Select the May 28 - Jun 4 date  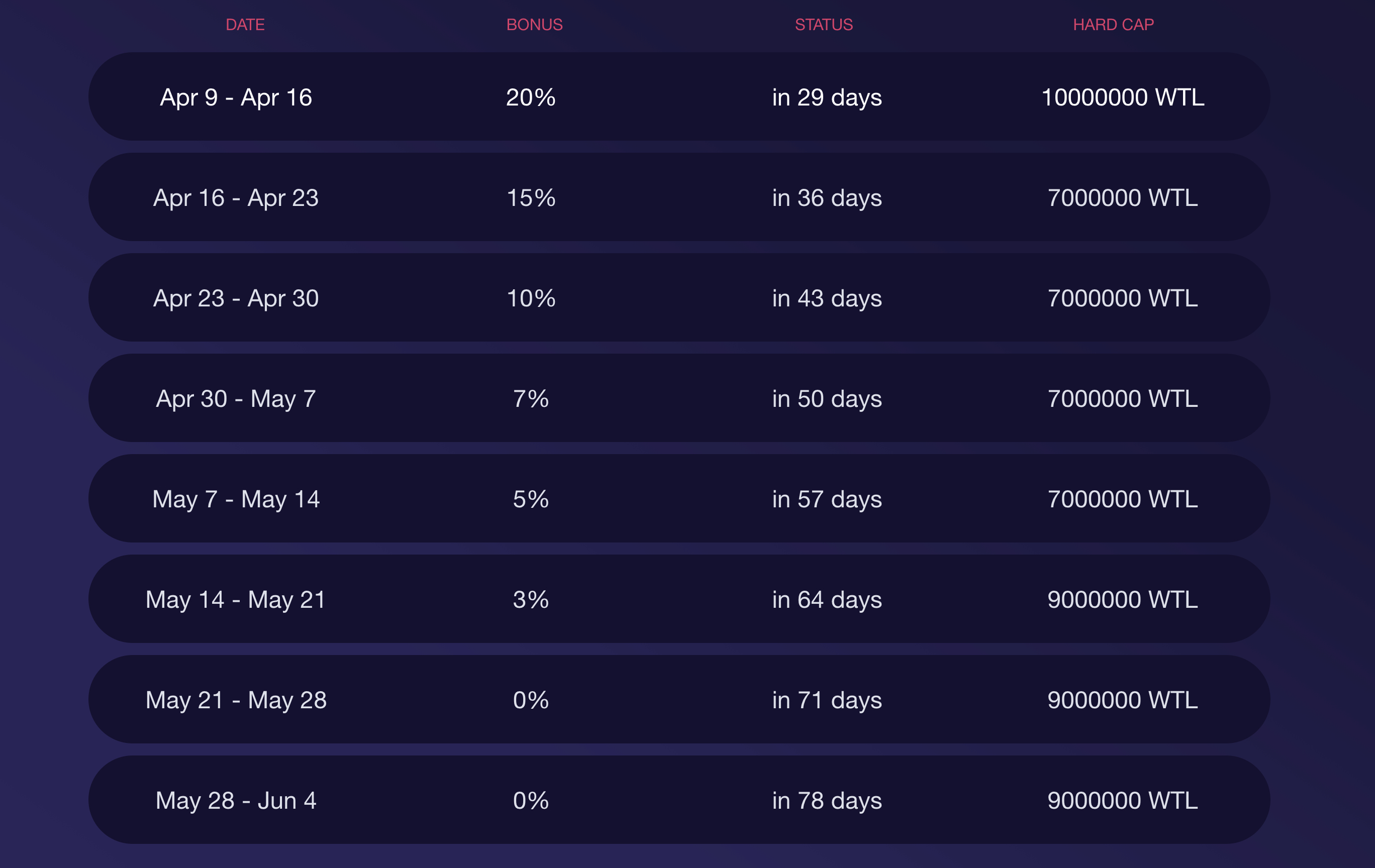[x=236, y=801]
